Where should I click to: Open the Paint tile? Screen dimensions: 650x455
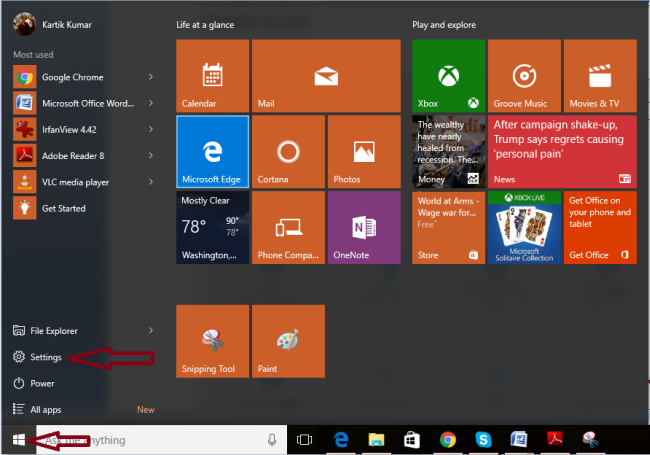[288, 341]
